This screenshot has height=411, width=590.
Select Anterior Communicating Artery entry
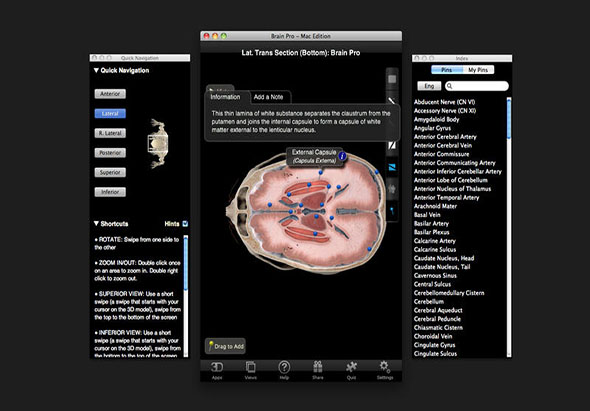(455, 163)
